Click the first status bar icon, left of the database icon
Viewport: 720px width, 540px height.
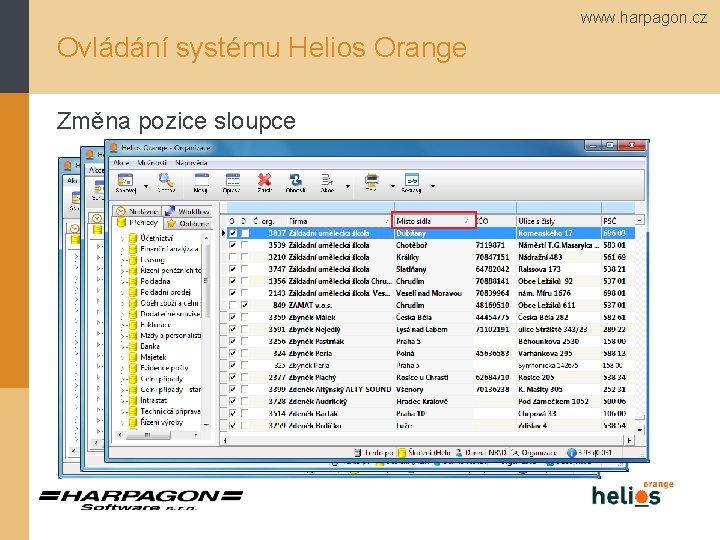pyautogui.click(x=358, y=453)
